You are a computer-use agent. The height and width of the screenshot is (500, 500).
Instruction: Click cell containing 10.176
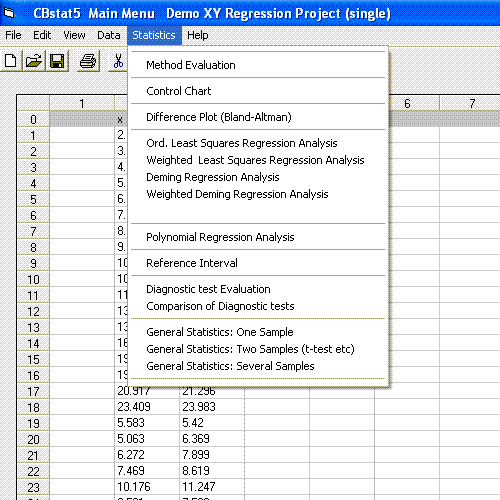pos(147,487)
